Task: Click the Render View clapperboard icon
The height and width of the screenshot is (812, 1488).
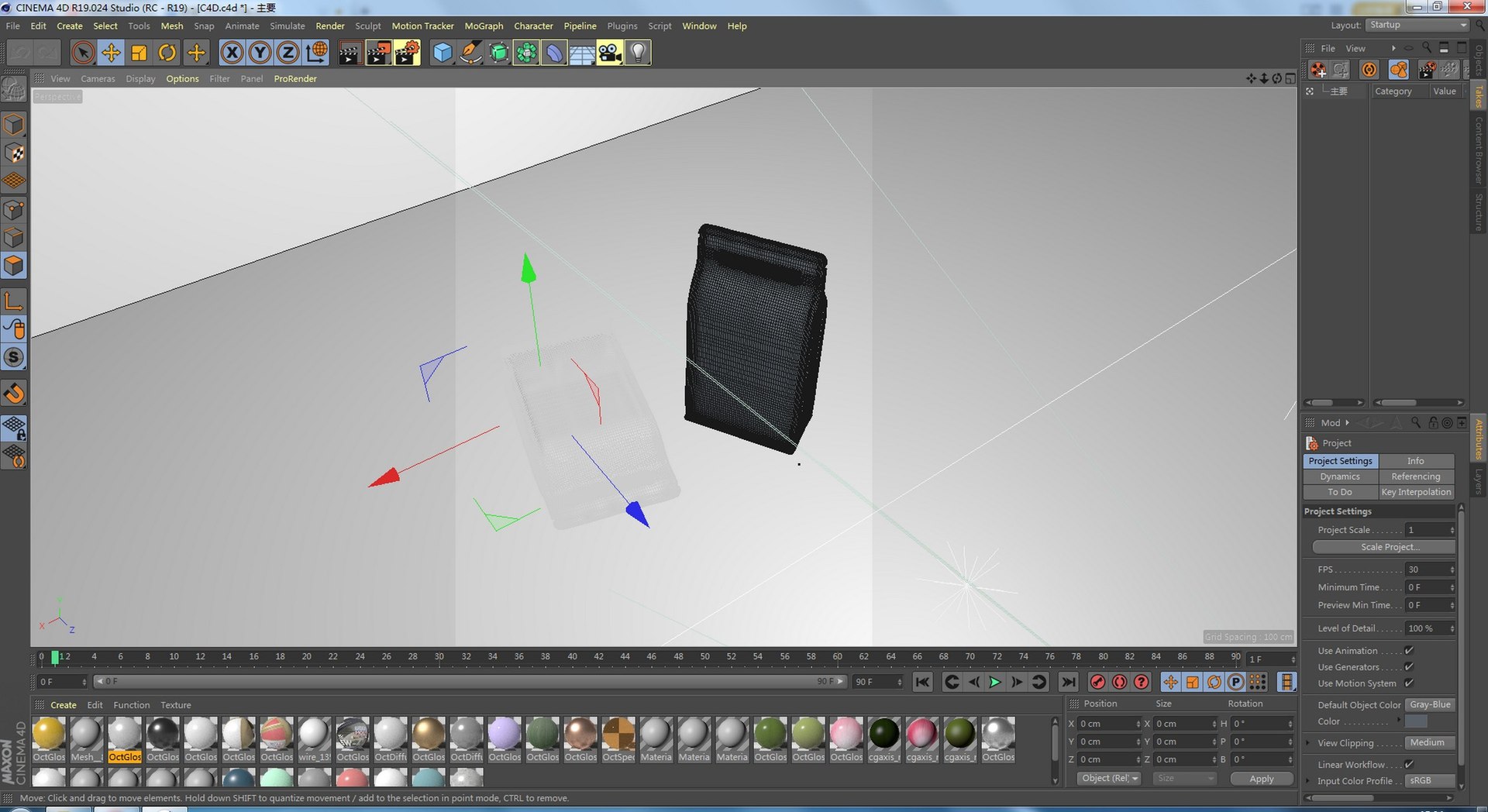Action: click(x=350, y=53)
